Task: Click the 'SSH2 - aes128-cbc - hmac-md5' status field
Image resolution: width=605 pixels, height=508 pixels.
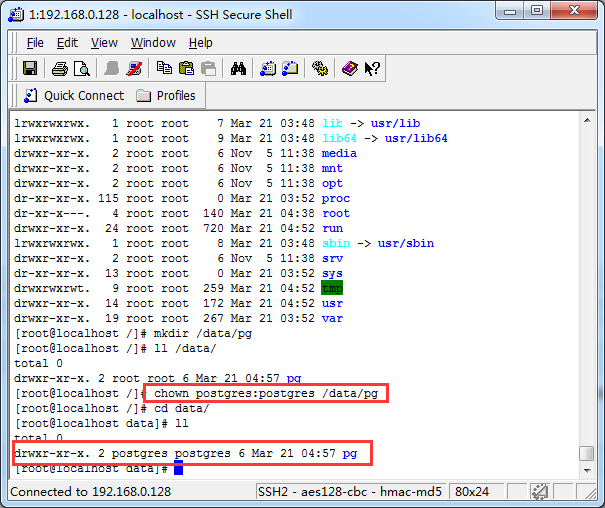Action: pyautogui.click(x=350, y=491)
